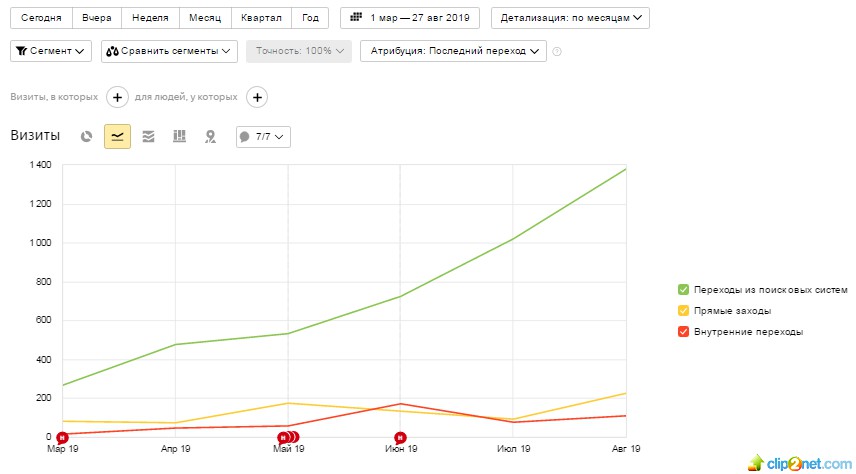This screenshot has height=474, width=856.
Task: Switch to stacked area chart view
Action: point(148,137)
